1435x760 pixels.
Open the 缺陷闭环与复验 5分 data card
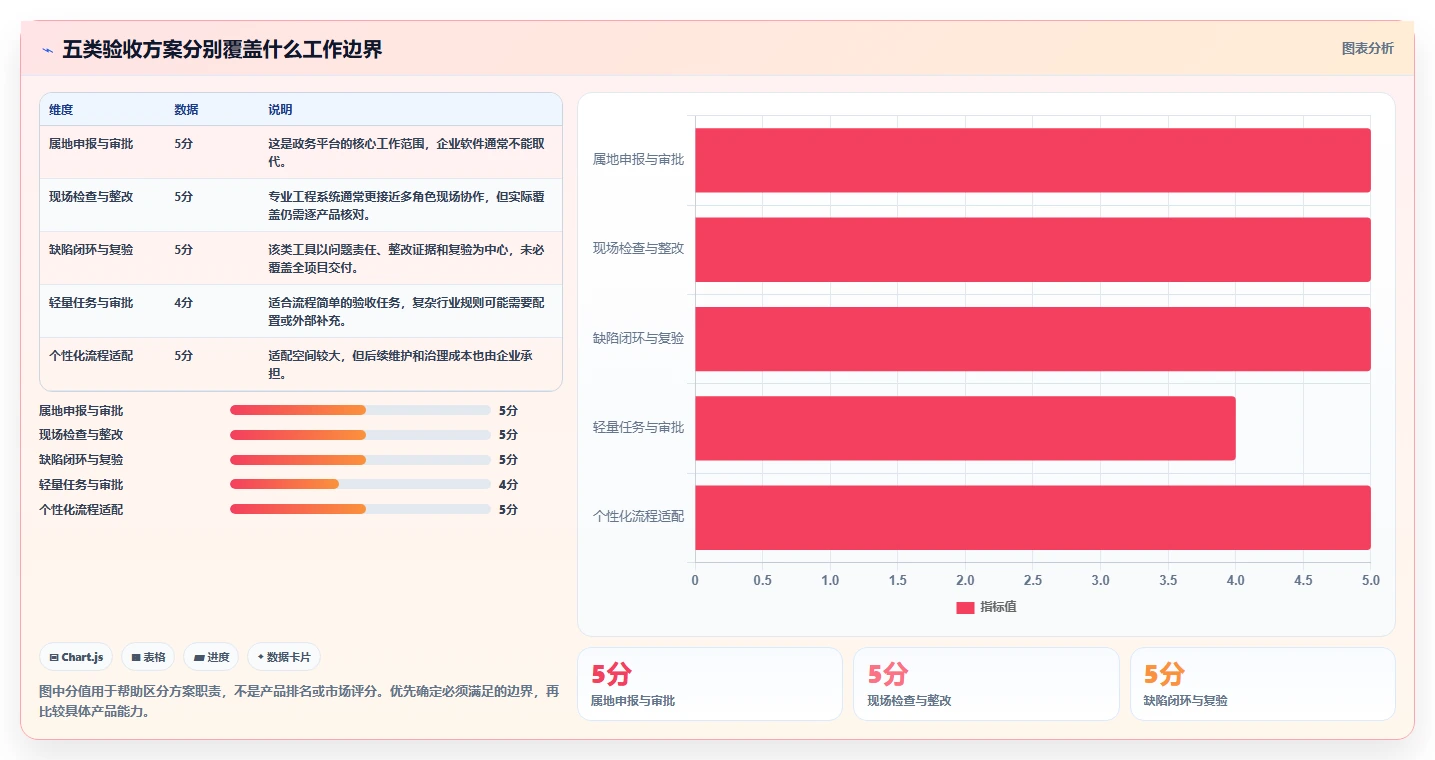click(1263, 684)
